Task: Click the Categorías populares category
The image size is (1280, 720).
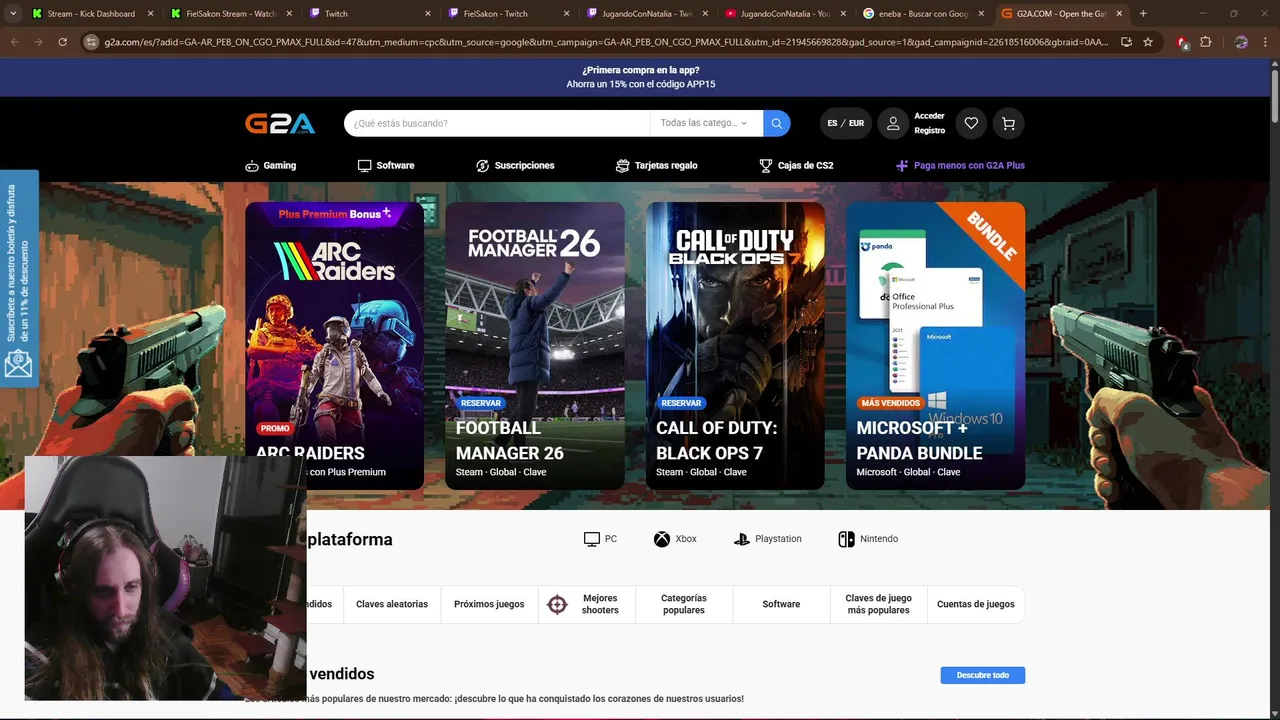Action: pyautogui.click(x=684, y=604)
